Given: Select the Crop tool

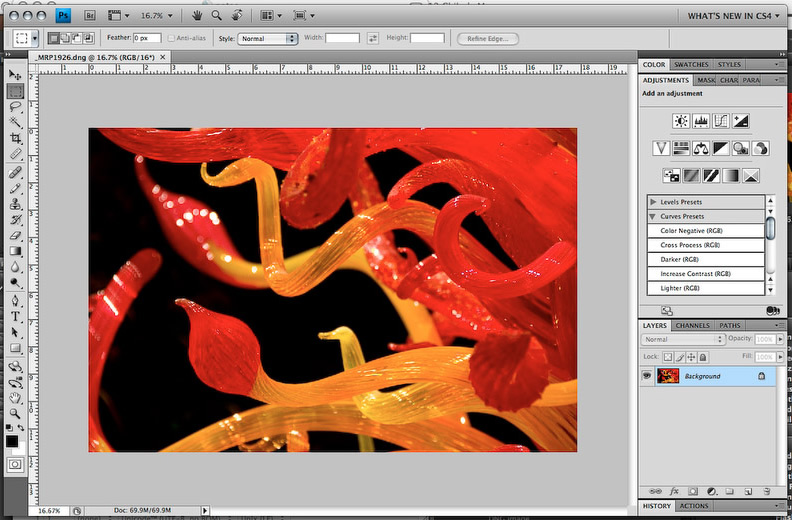Looking at the screenshot, I should click(x=15, y=138).
